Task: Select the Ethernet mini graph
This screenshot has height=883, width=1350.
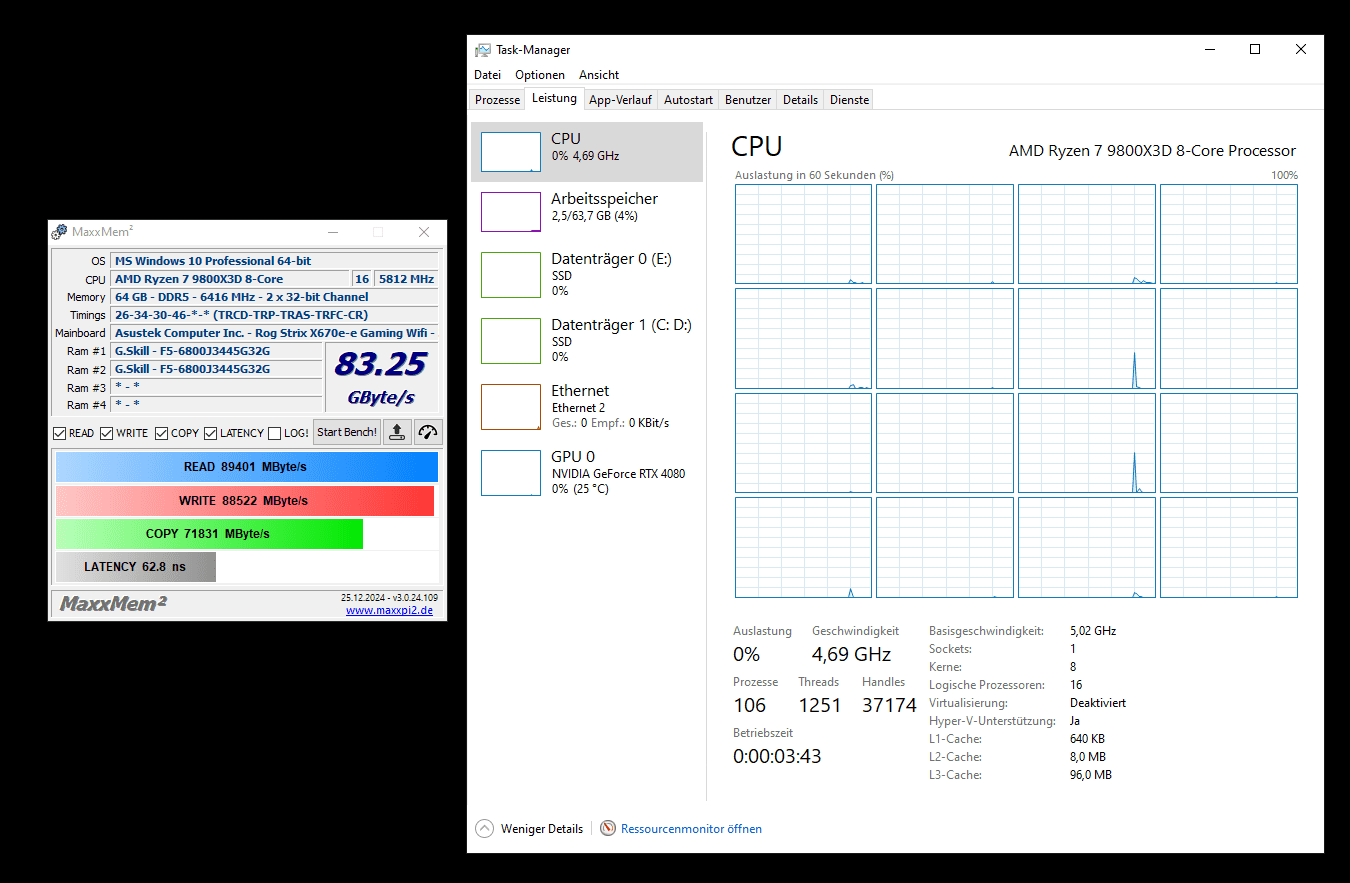Action: [511, 407]
